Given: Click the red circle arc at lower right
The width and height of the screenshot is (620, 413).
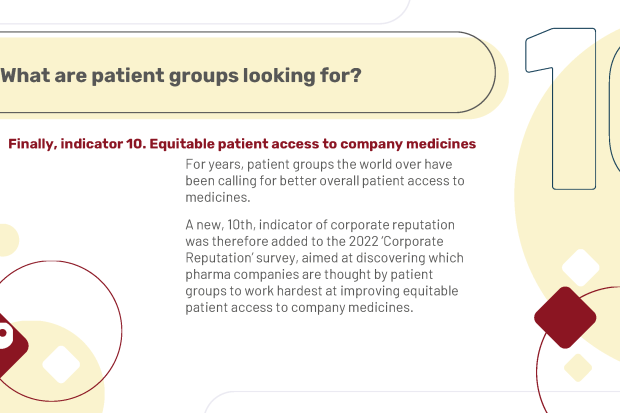Looking at the screenshot, I should click(577, 350).
